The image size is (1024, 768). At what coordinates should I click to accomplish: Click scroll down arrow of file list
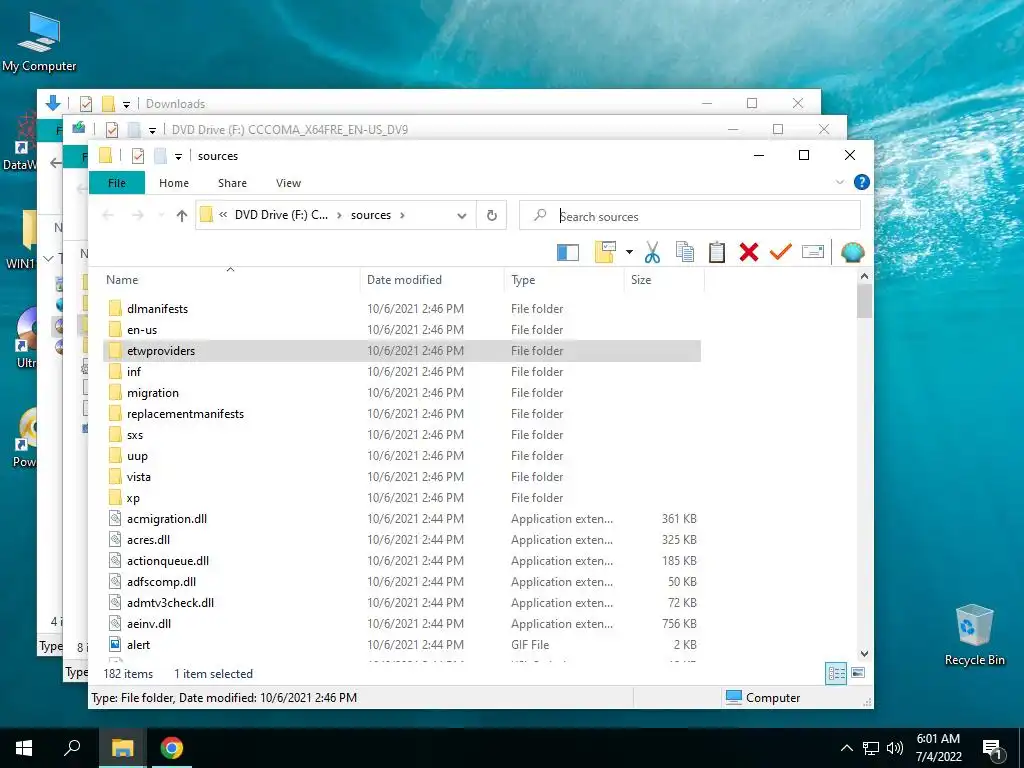[x=864, y=653]
